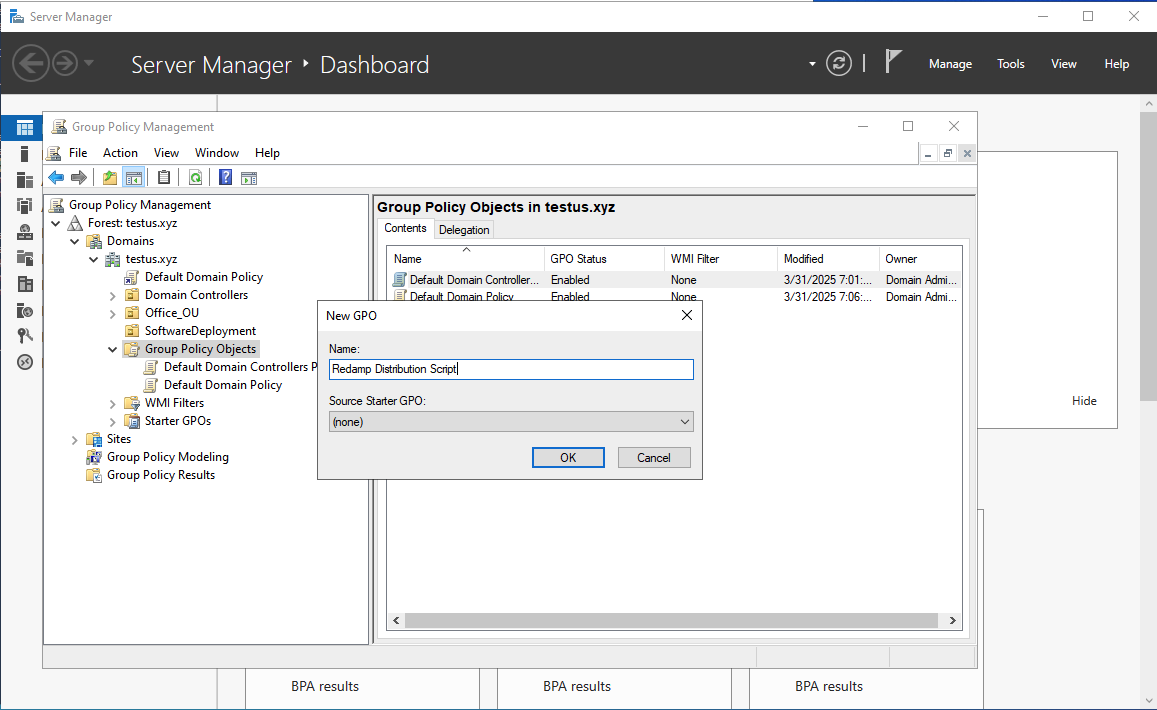This screenshot has width=1157, height=710.
Task: Expand the Sites tree node
Action: 75,439
